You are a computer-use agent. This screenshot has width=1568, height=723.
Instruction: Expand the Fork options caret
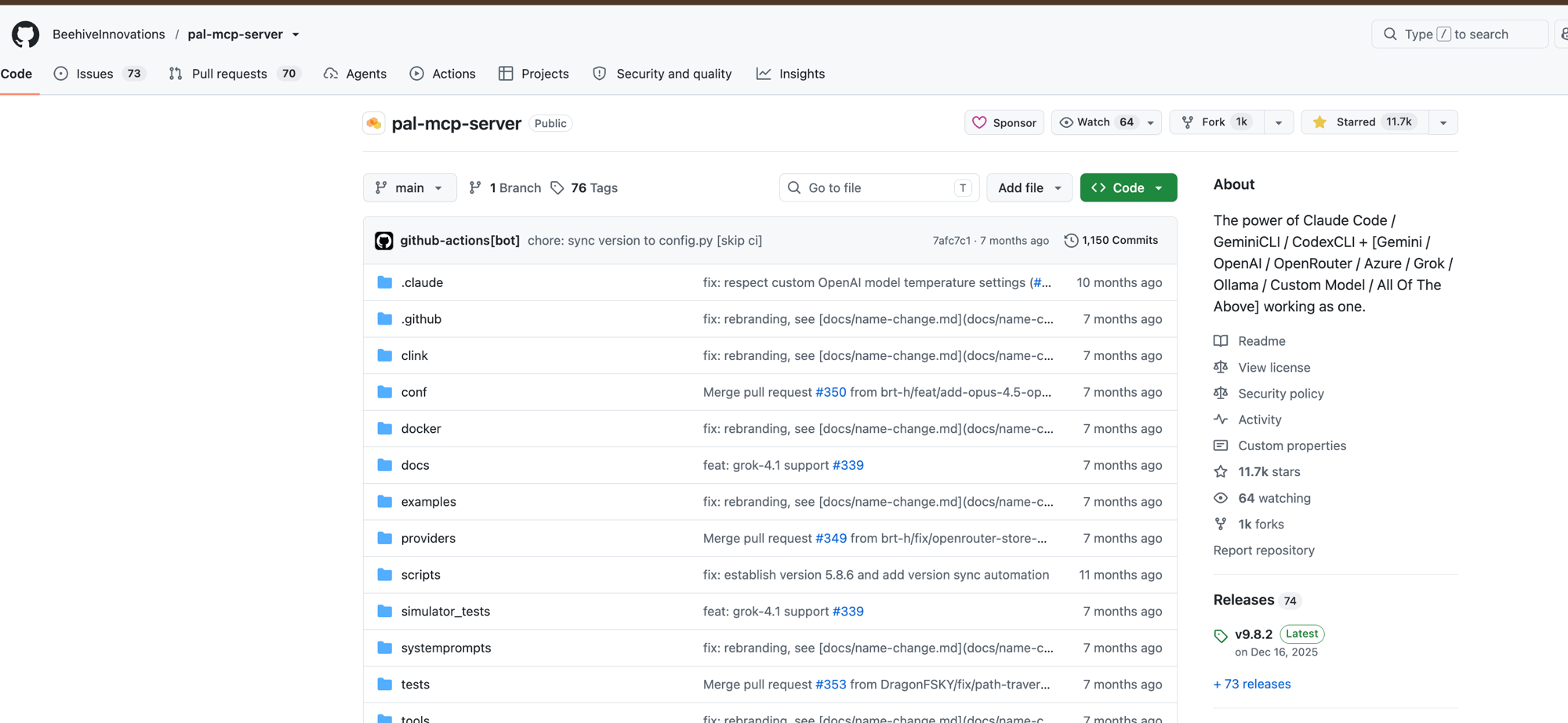1279,122
